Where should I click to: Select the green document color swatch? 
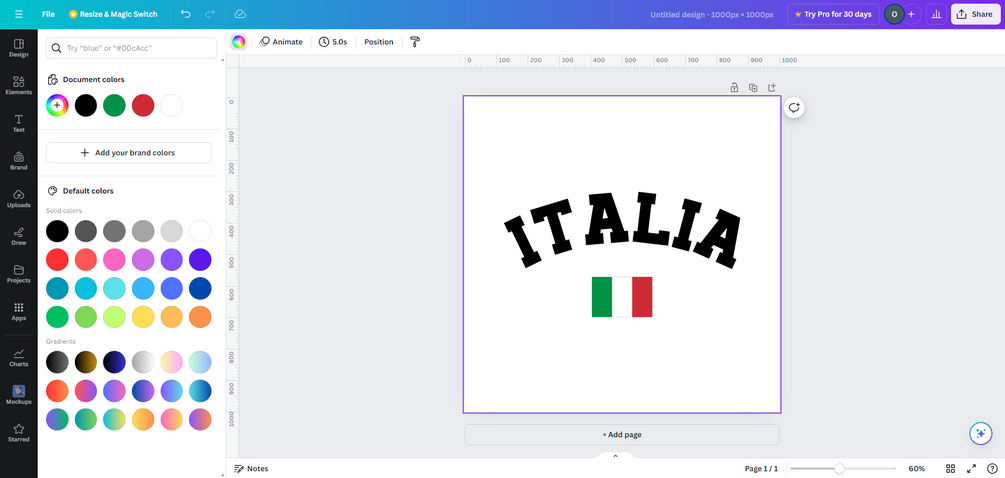point(114,105)
